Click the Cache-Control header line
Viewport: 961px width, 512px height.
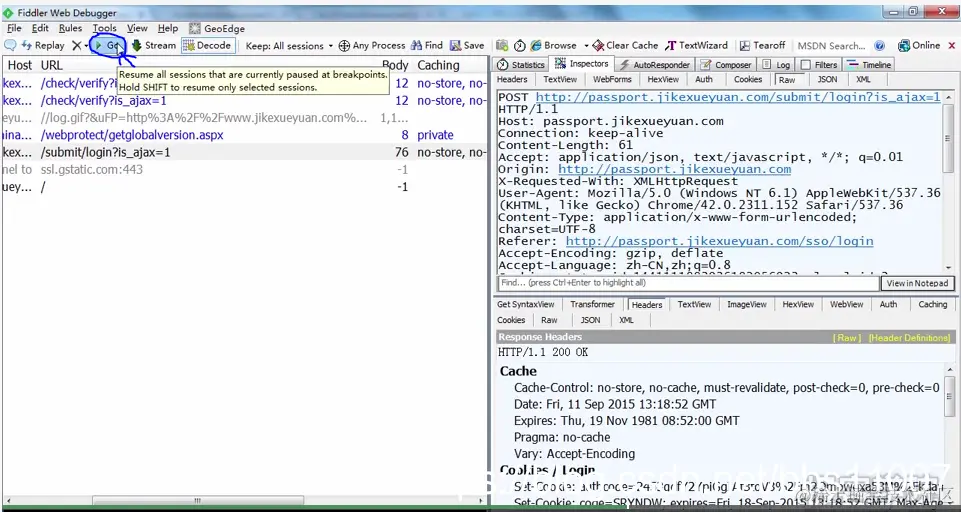(726, 388)
